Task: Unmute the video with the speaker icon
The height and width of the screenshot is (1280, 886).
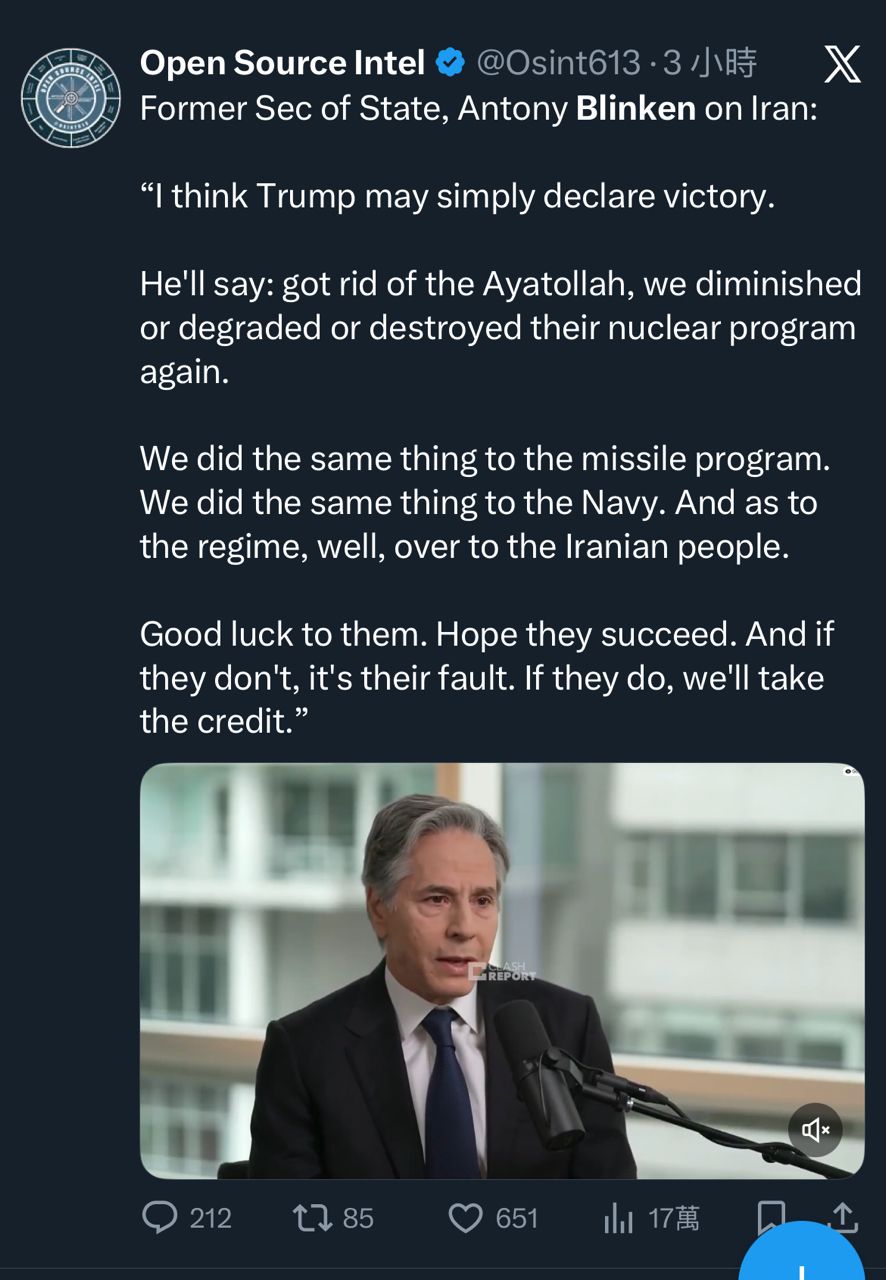Action: coord(815,1130)
